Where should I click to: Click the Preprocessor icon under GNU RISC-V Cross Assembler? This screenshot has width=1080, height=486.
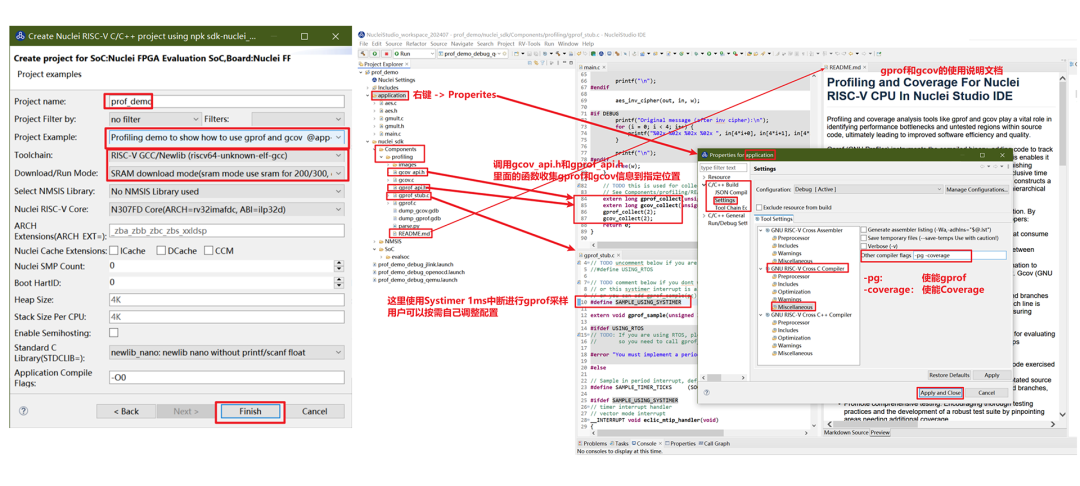pos(773,237)
